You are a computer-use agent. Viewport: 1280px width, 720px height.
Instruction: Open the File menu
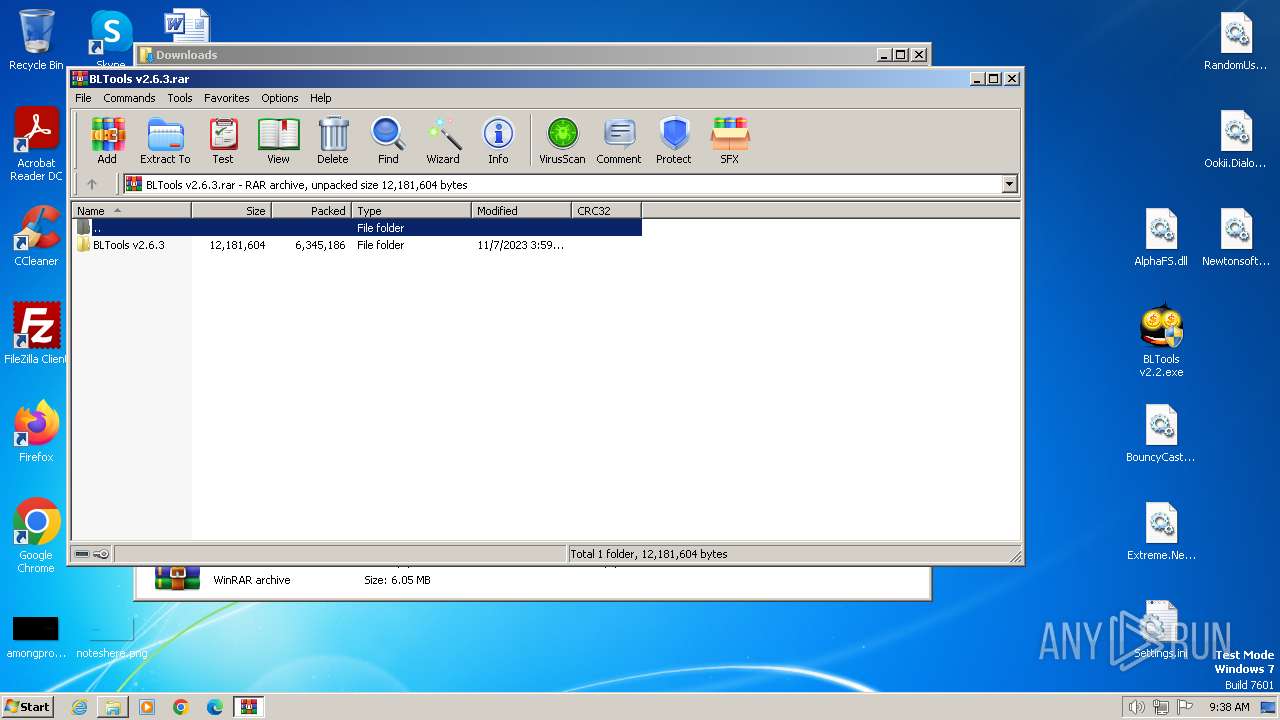(83, 98)
